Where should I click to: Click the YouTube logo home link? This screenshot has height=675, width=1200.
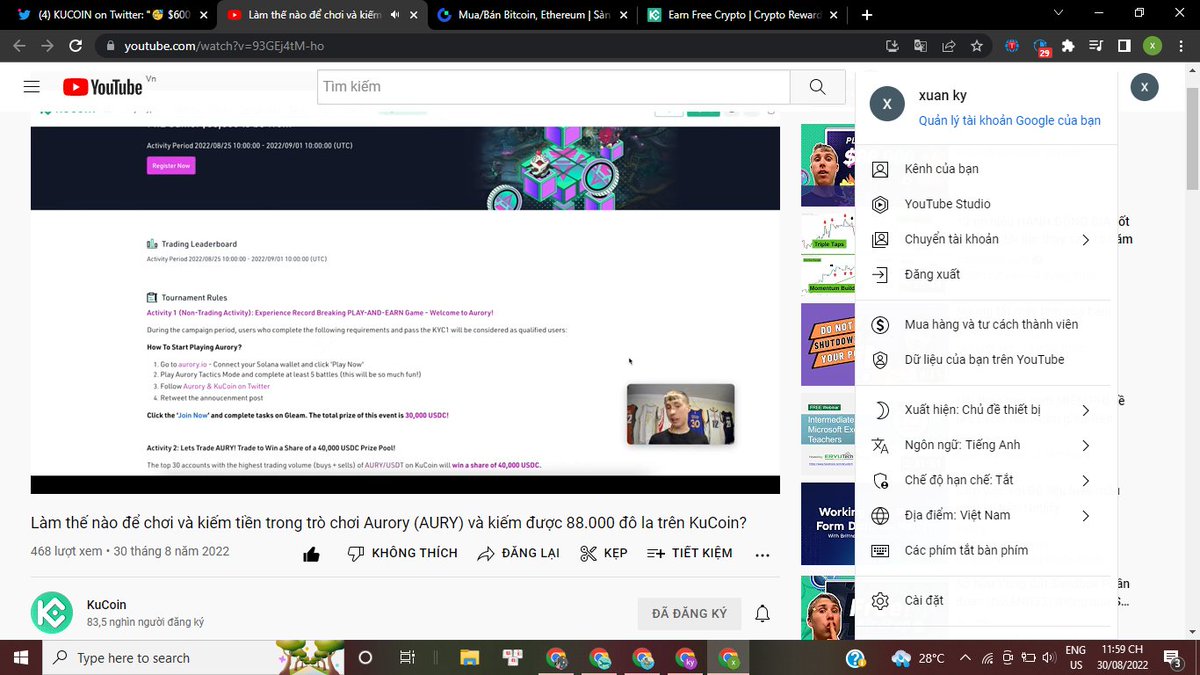point(103,87)
